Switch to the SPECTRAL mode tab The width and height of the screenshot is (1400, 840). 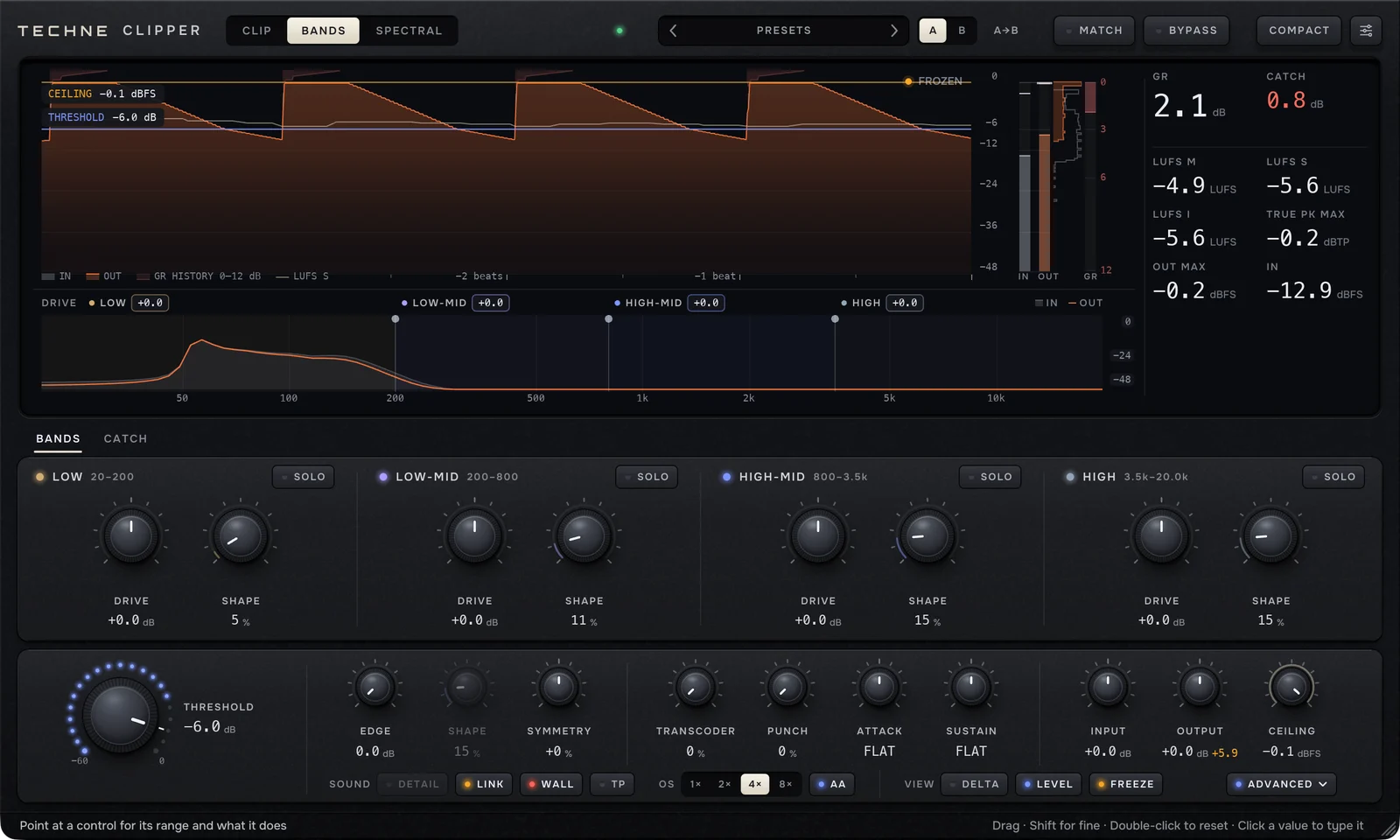point(409,31)
